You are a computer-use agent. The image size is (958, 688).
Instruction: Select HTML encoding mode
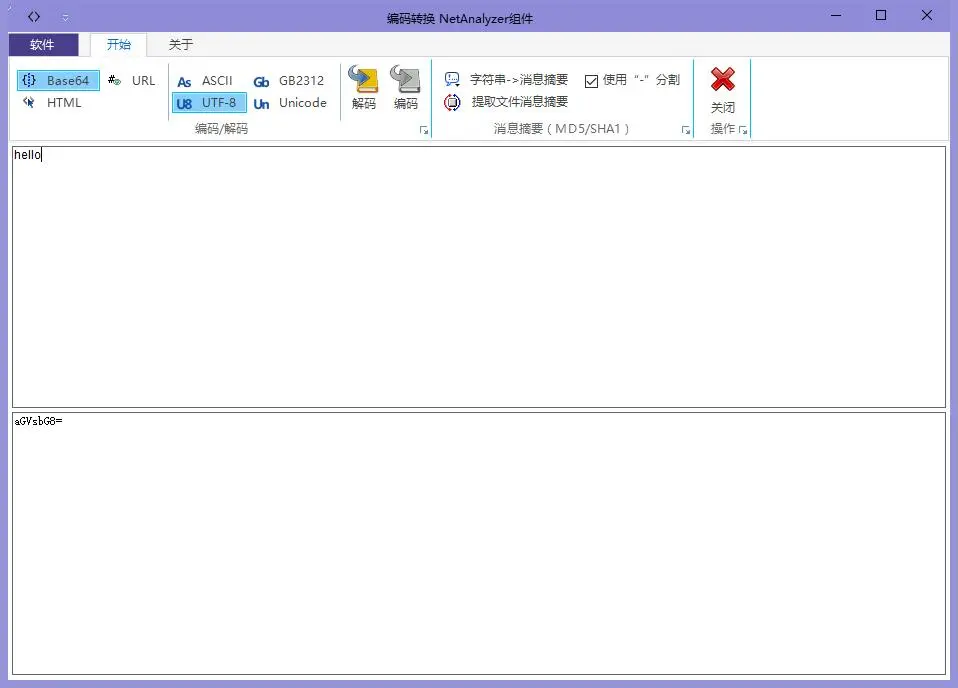click(53, 103)
